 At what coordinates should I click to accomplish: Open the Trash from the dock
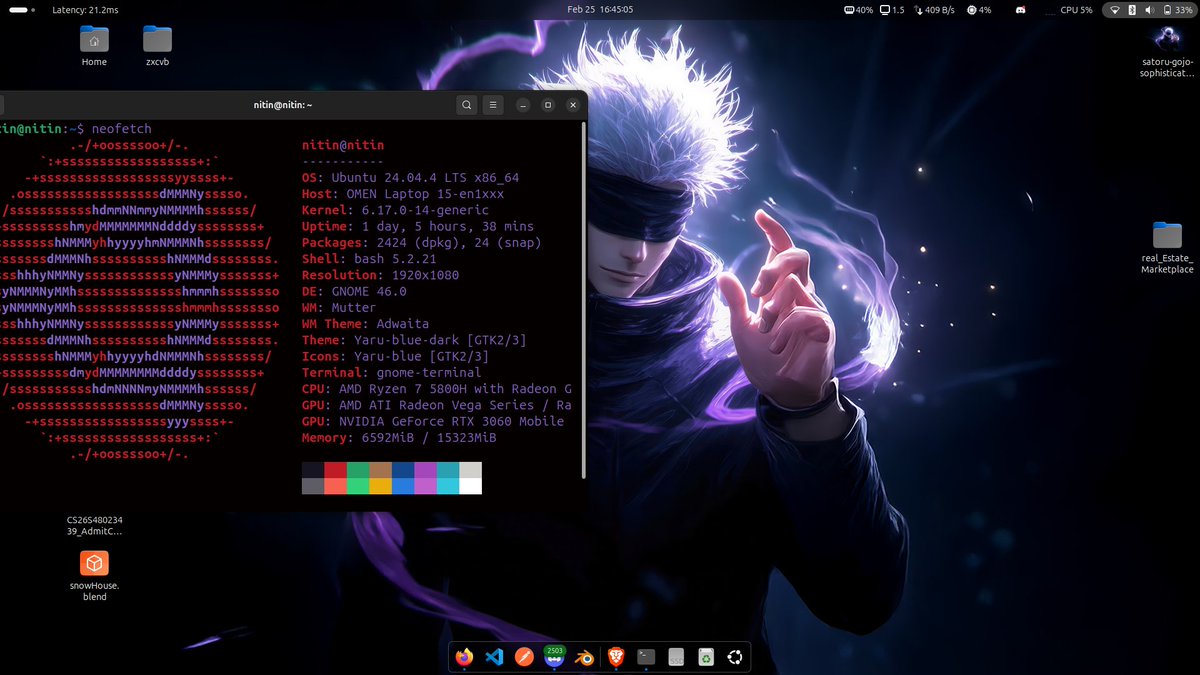[x=706, y=657]
